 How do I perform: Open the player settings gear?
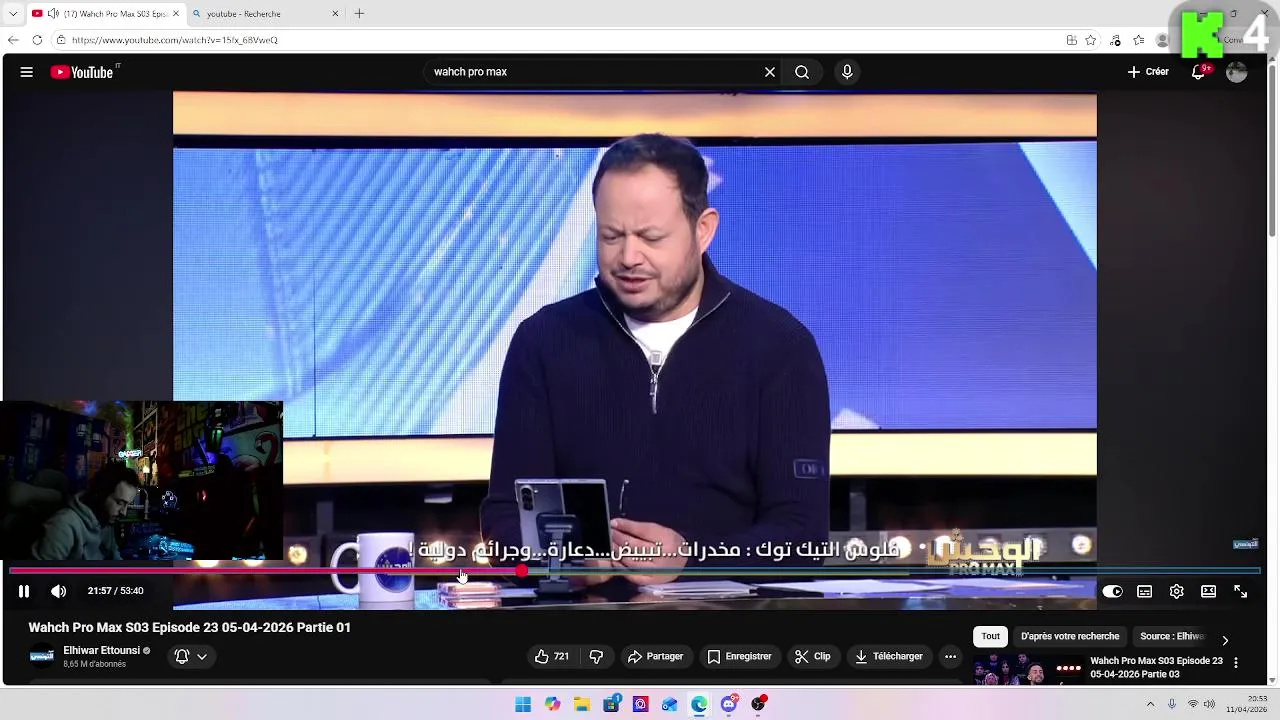click(1177, 591)
